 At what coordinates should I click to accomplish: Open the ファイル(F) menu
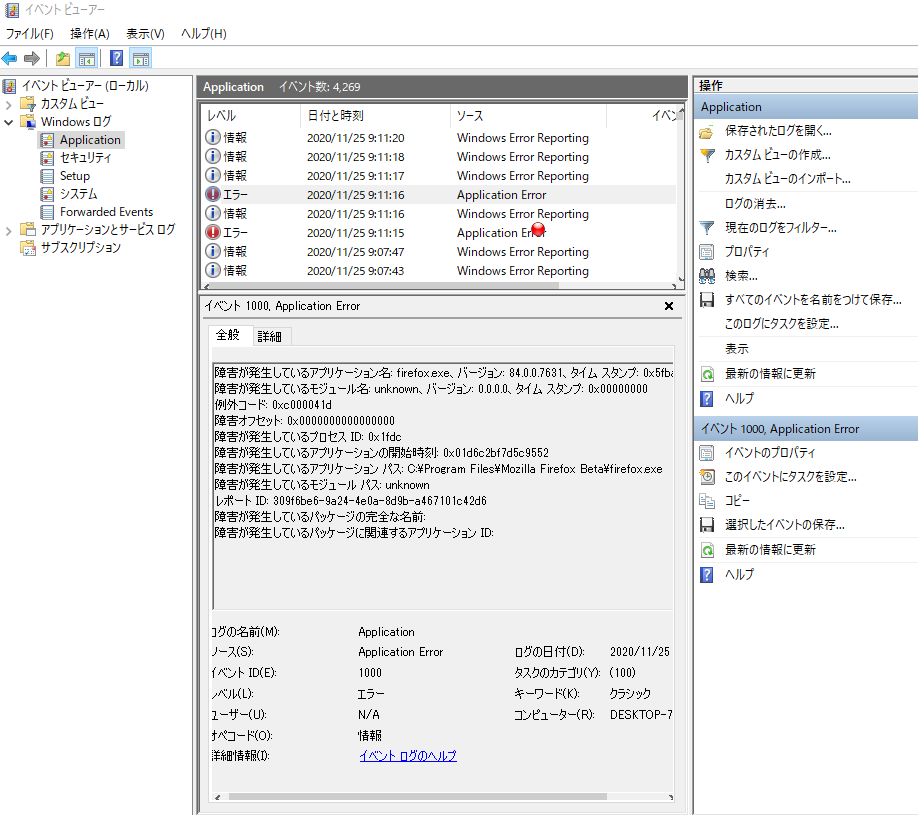coord(30,34)
